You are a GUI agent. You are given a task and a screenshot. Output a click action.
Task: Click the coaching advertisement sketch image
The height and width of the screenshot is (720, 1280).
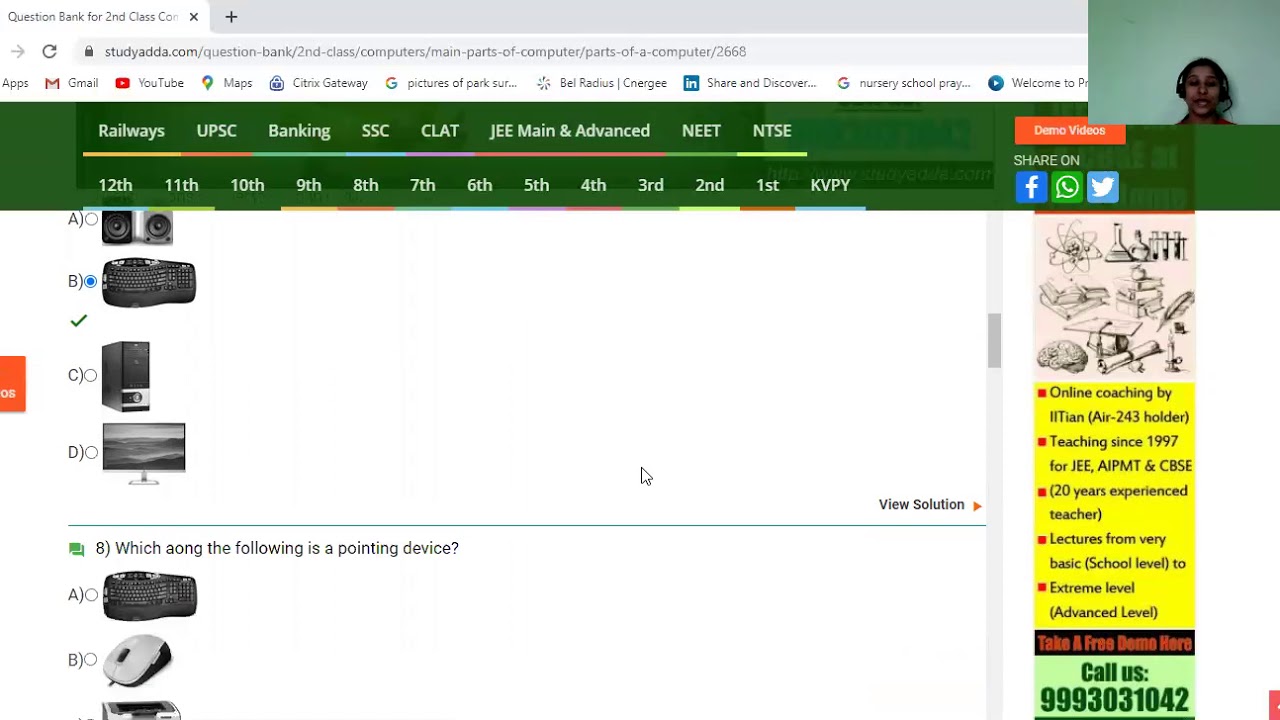tap(1114, 297)
